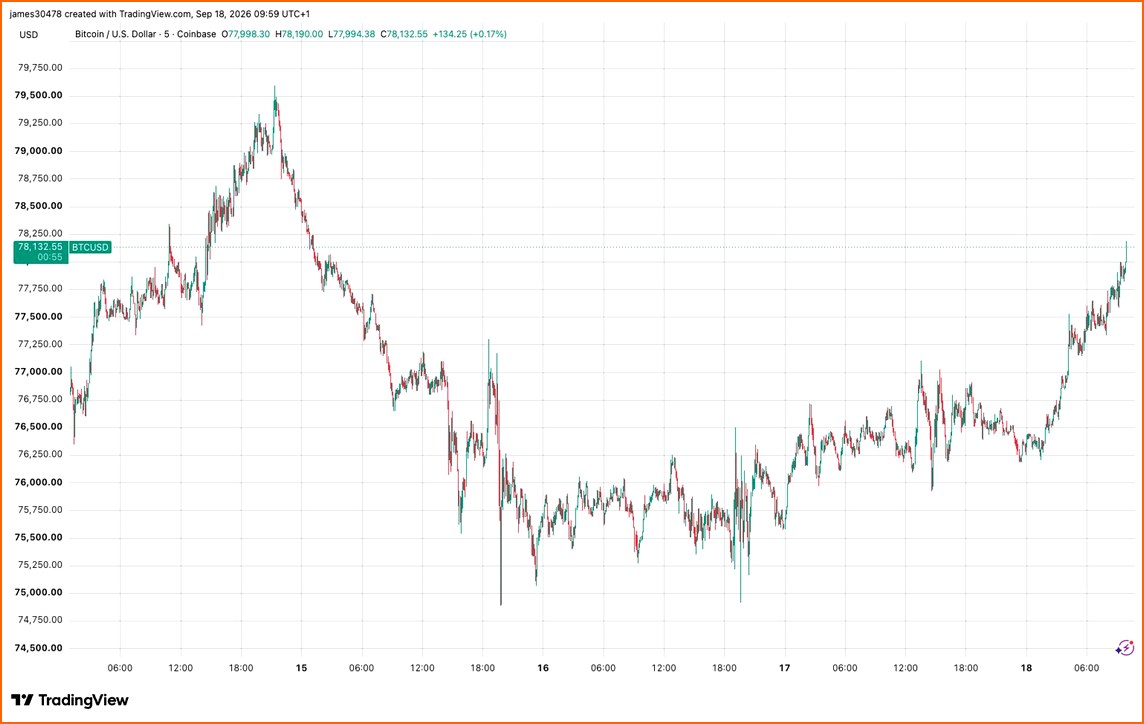Click the 76,000.00 price axis label
Image resolution: width=1144 pixels, height=724 pixels.
[39, 482]
